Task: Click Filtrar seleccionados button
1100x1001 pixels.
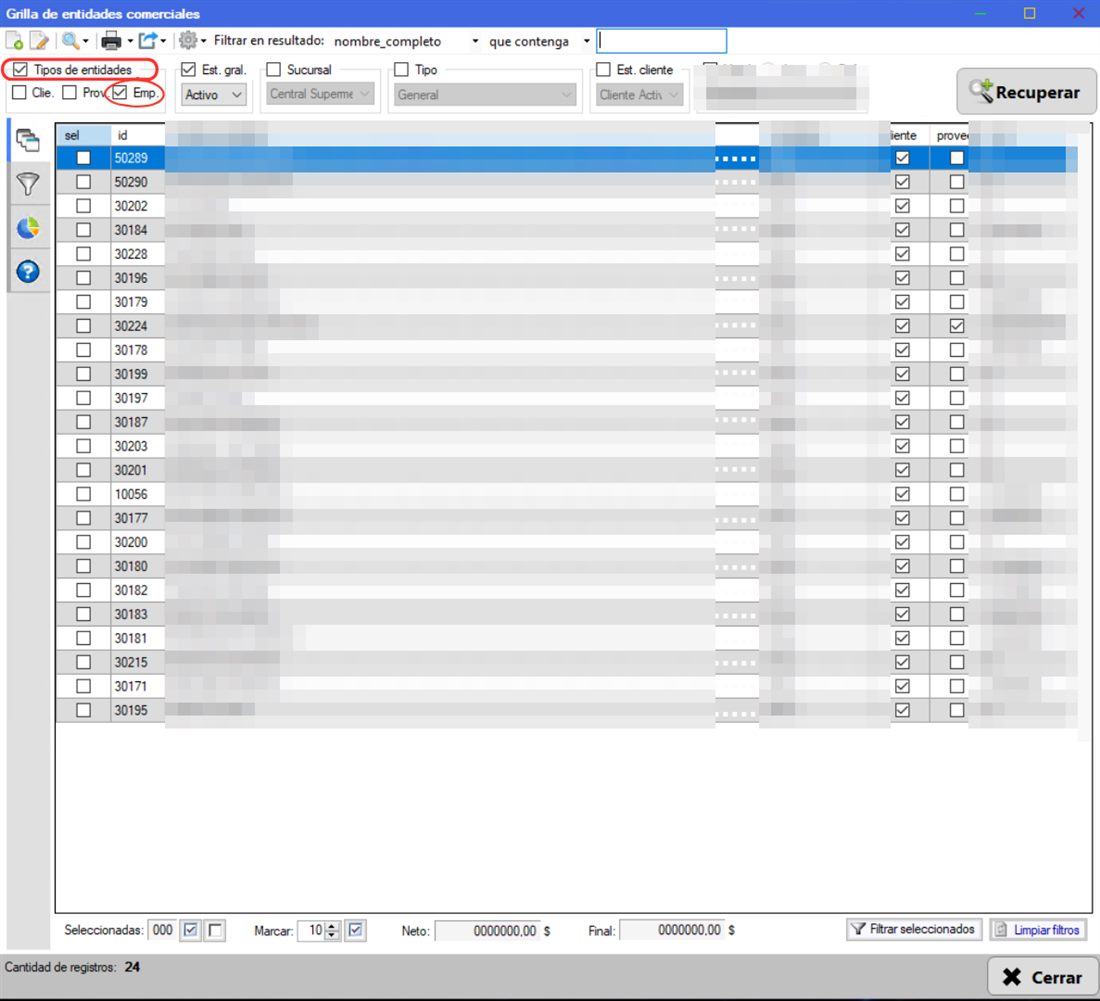Action: [x=913, y=929]
